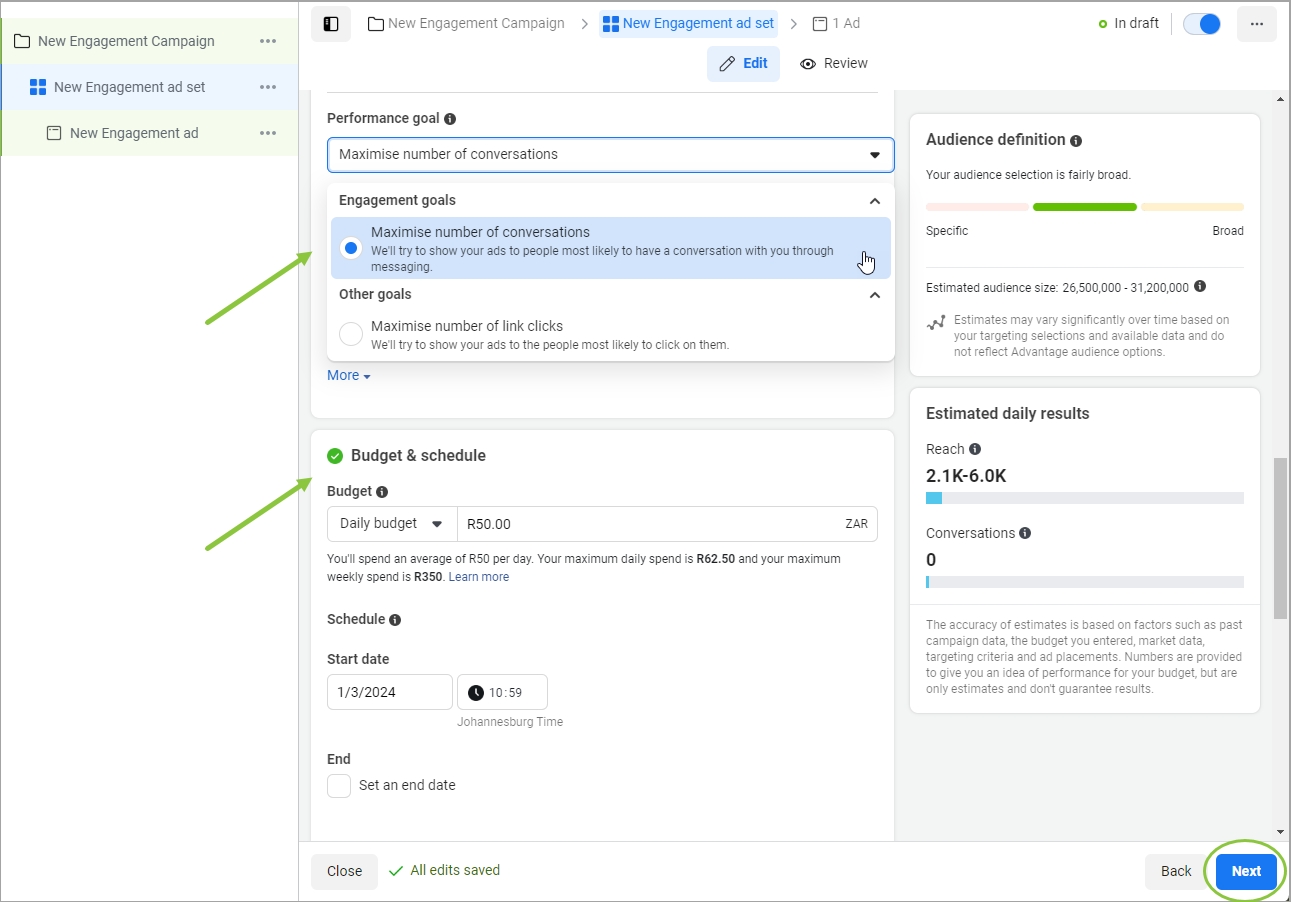Open more options for New Engagement Campaign
Viewport: 1291px width, 902px height.
click(268, 41)
